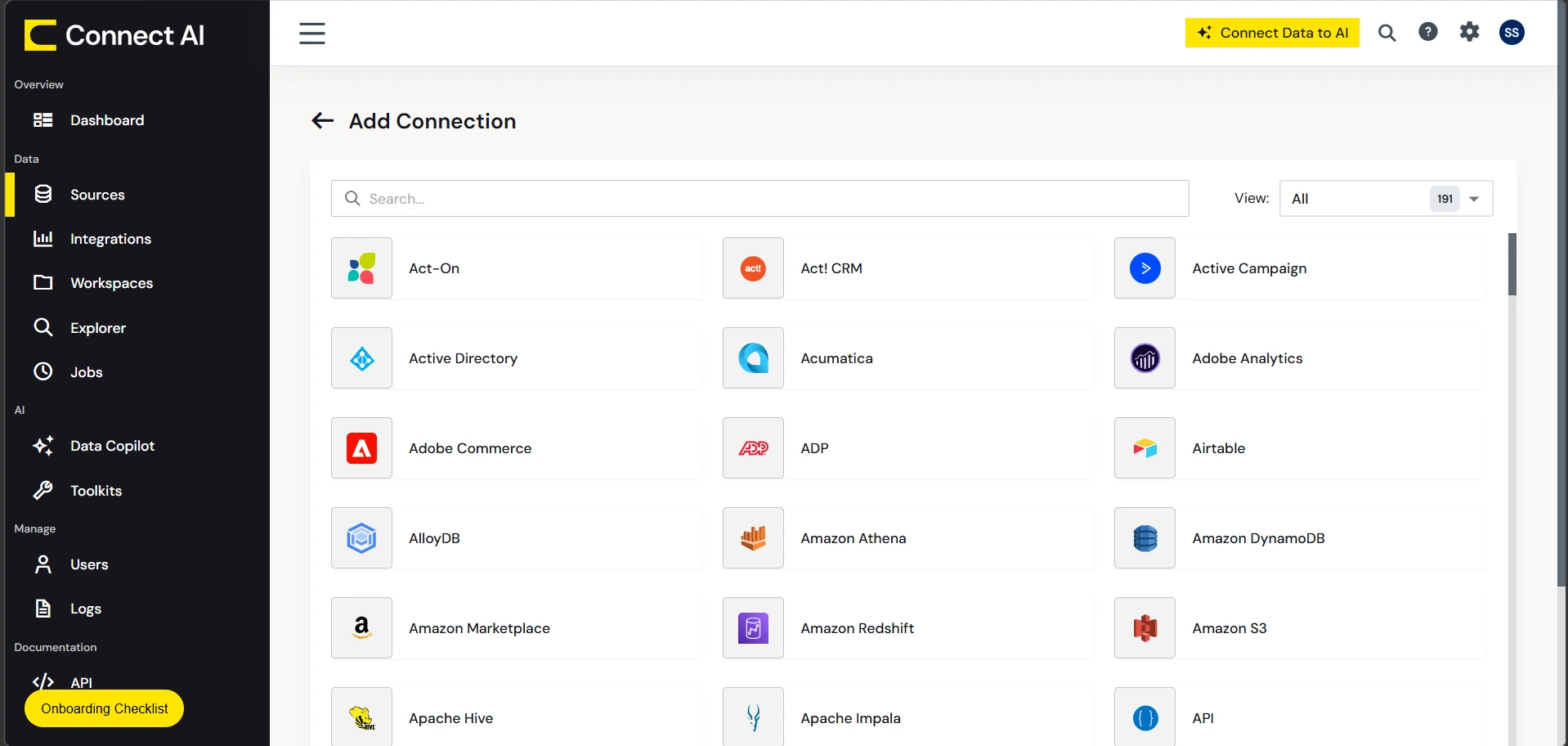Select the Amazon Marketplace connector name
1568x746 pixels.
click(x=479, y=628)
